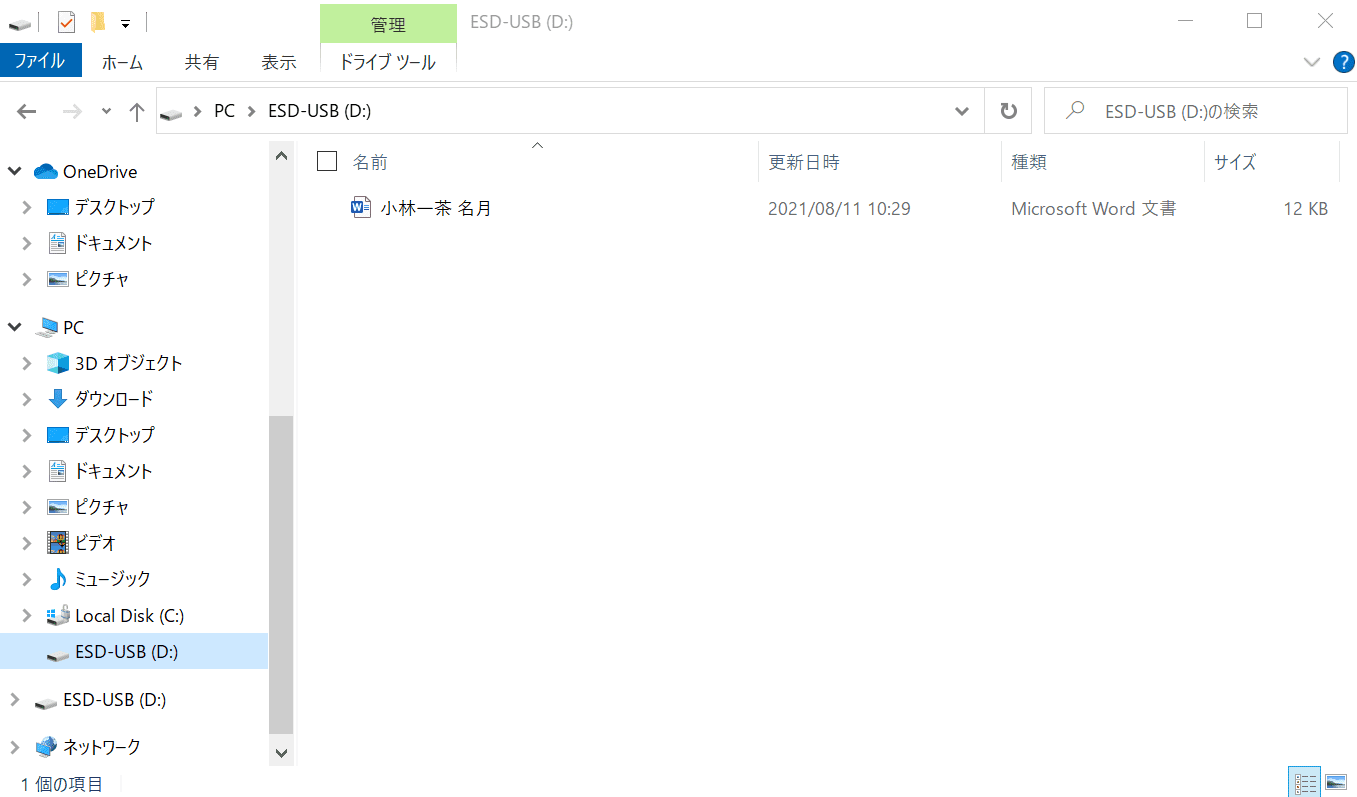Refresh the current folder
This screenshot has width=1357, height=797.
(1008, 111)
